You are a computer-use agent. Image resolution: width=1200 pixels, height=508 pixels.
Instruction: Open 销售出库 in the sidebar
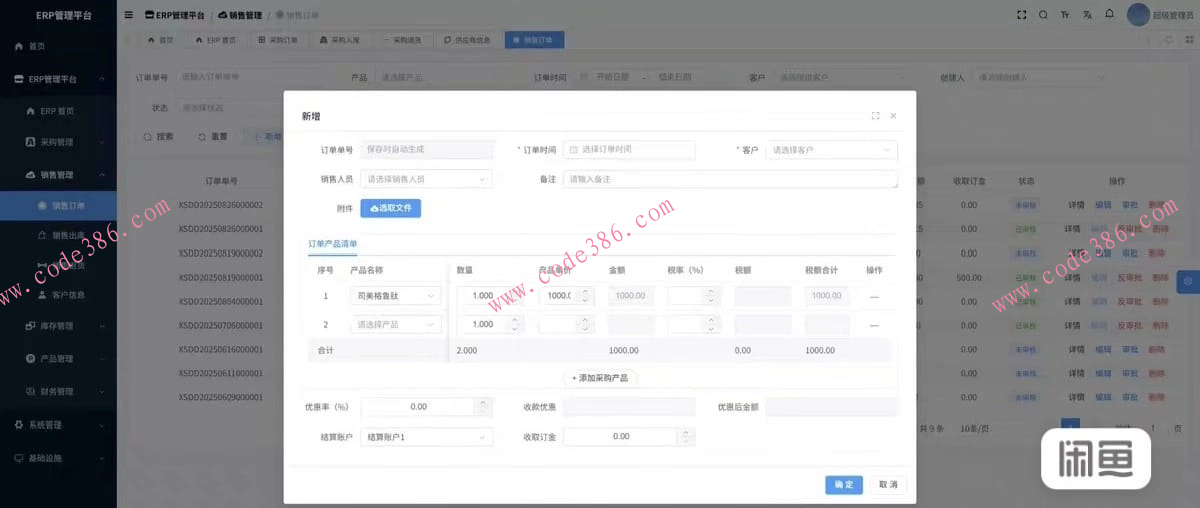click(58, 236)
